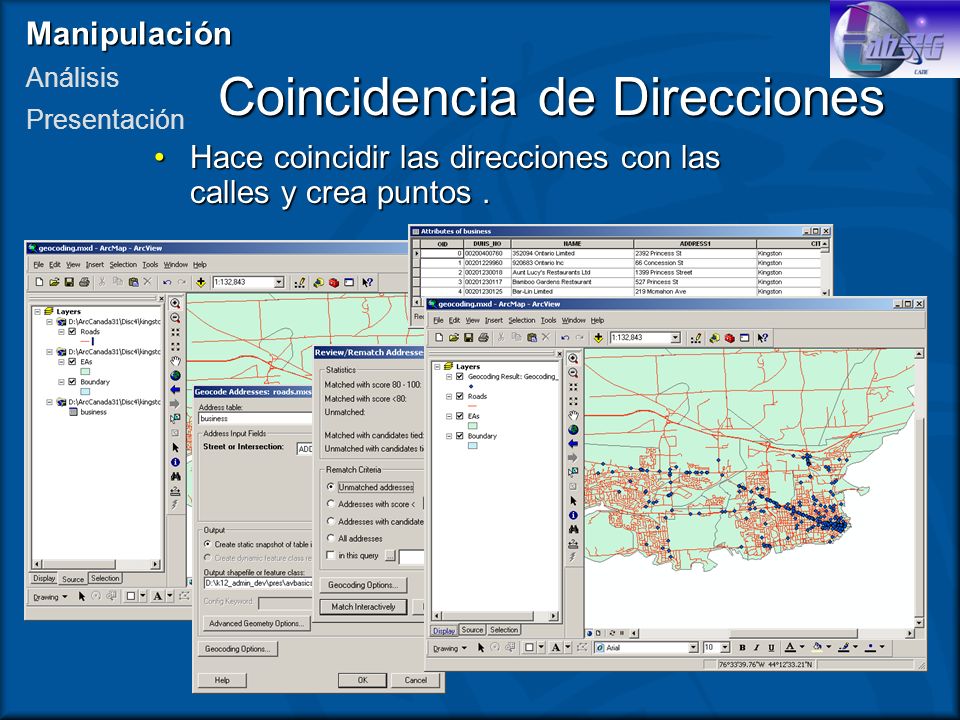Check the 'in this query' checkbox
Image resolution: width=960 pixels, height=720 pixels.
pos(331,555)
